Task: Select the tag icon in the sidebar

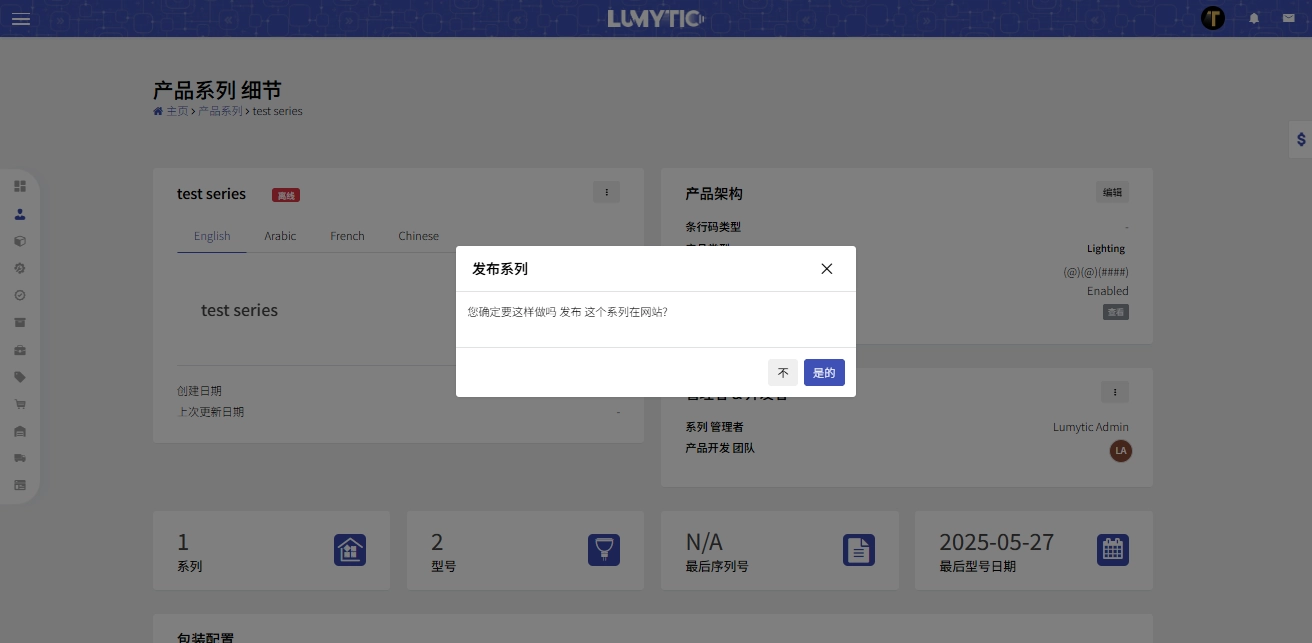Action: pos(20,376)
